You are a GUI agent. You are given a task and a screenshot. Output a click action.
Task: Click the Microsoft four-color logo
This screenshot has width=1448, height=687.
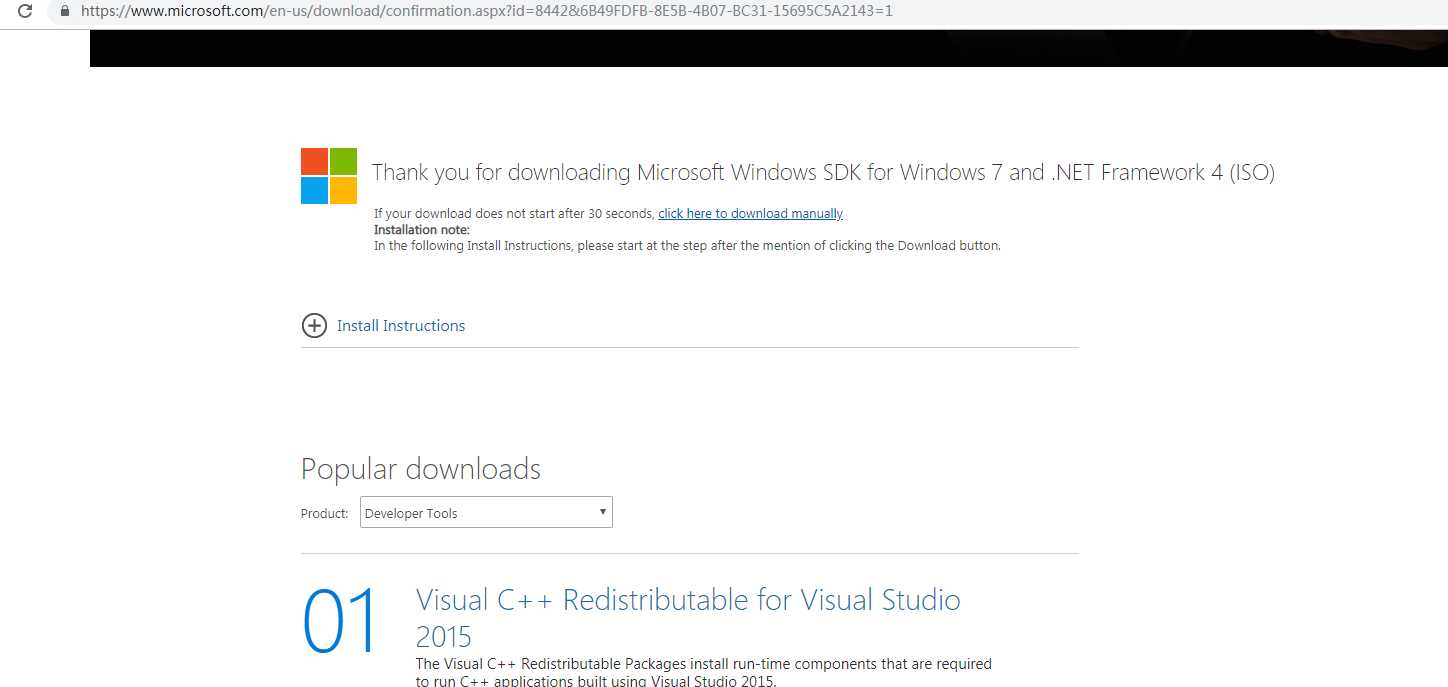(329, 176)
